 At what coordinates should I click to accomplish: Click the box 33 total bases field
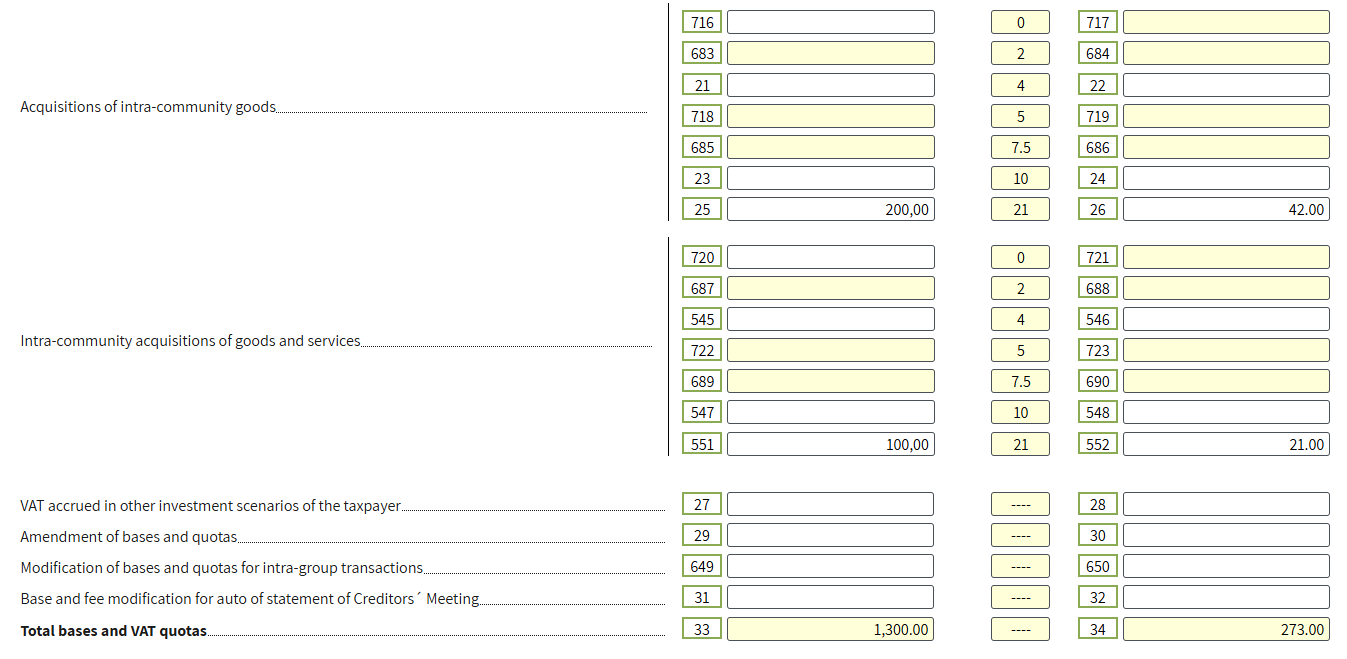830,629
